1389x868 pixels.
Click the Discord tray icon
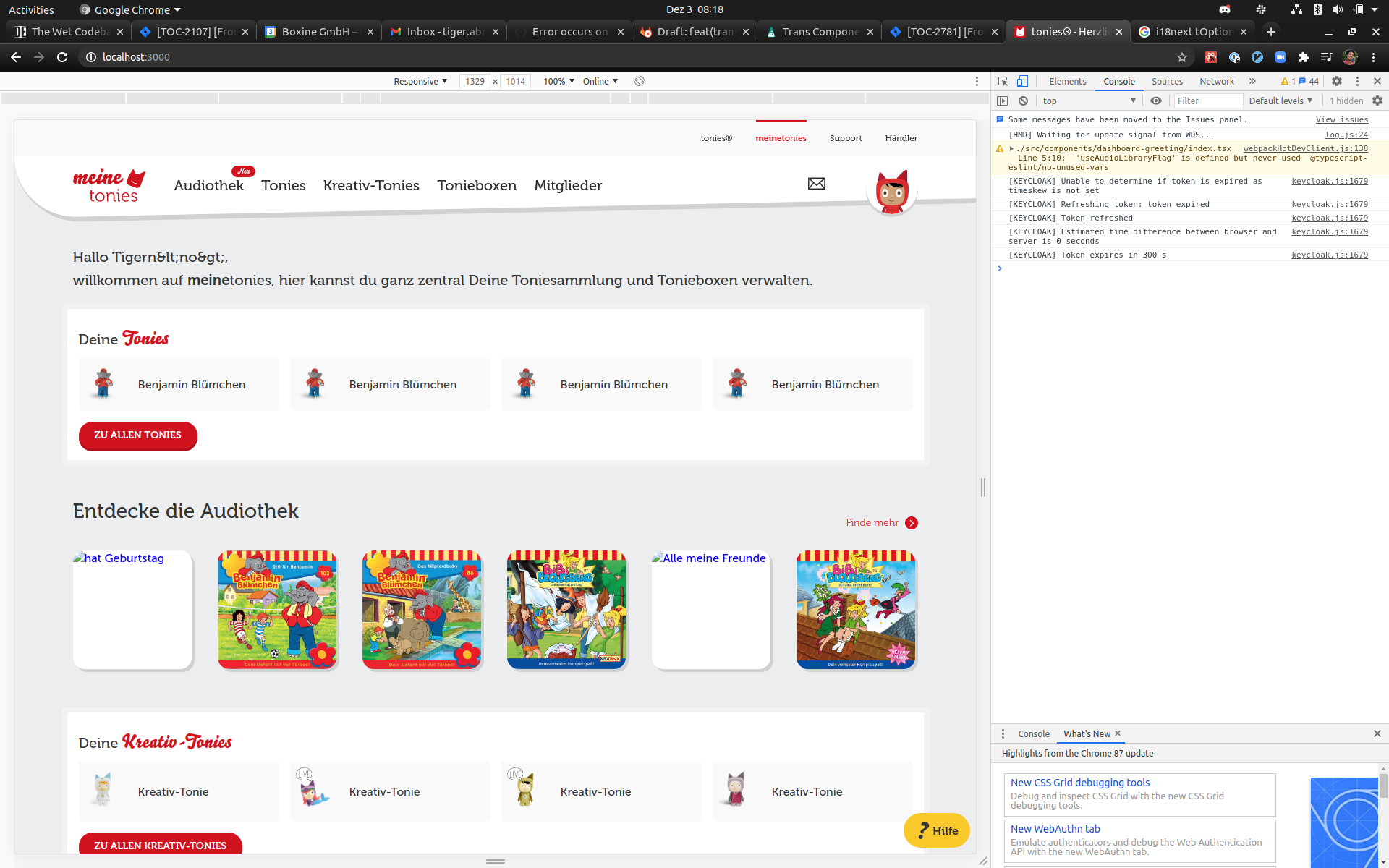click(1225, 9)
